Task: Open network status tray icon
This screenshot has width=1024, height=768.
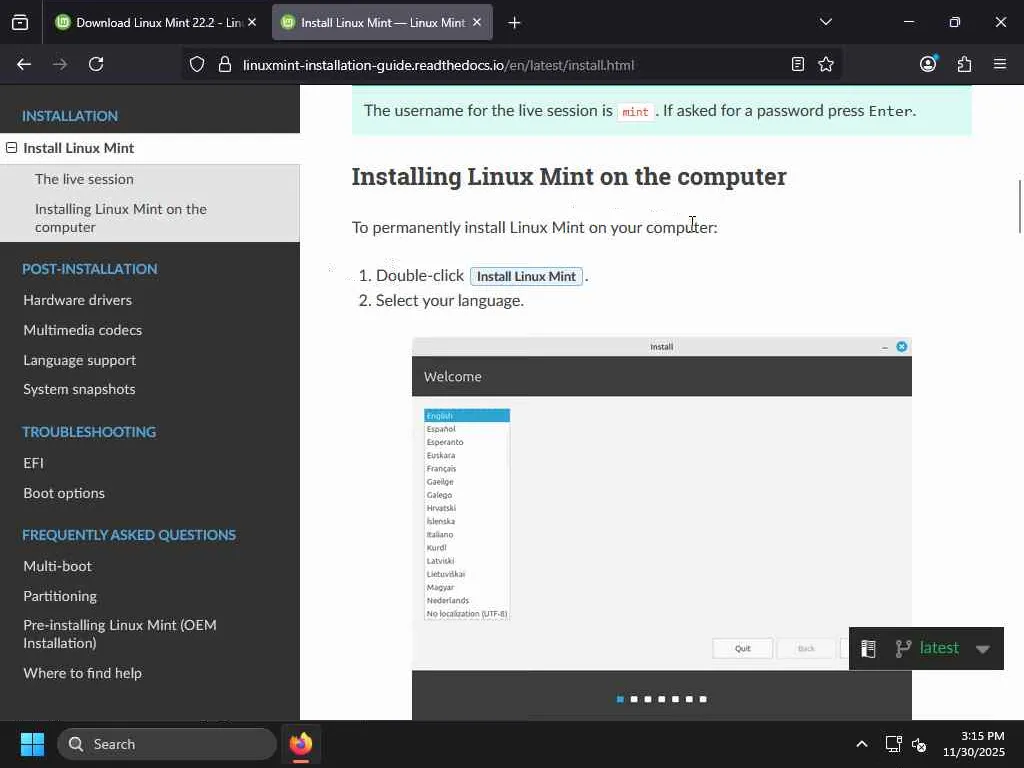Action: pos(893,744)
